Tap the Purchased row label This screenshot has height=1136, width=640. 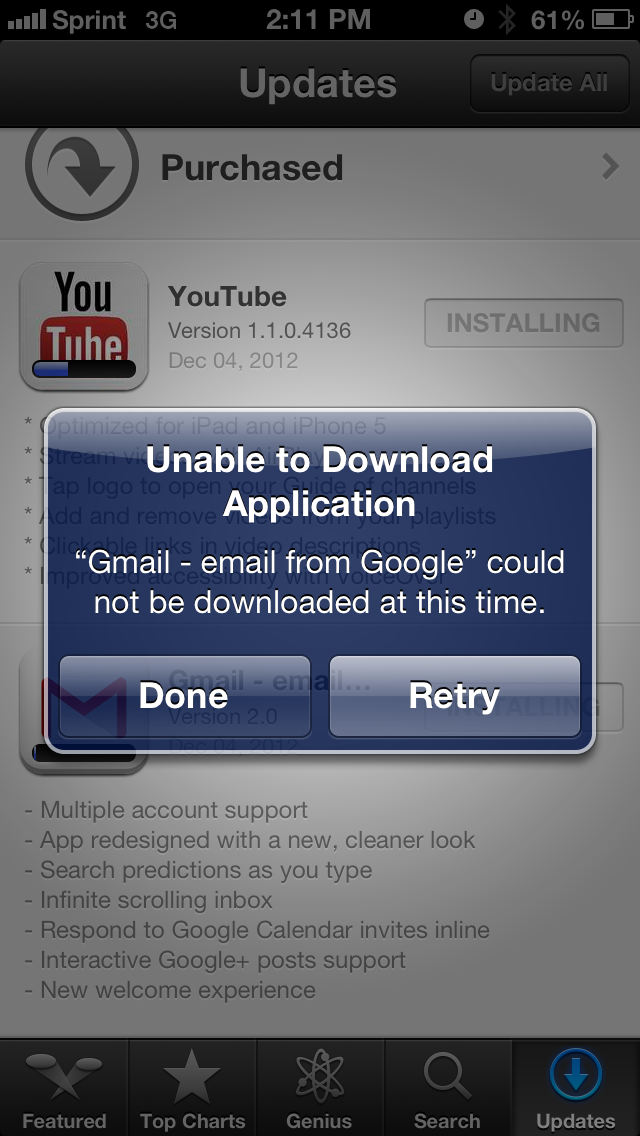(252, 167)
